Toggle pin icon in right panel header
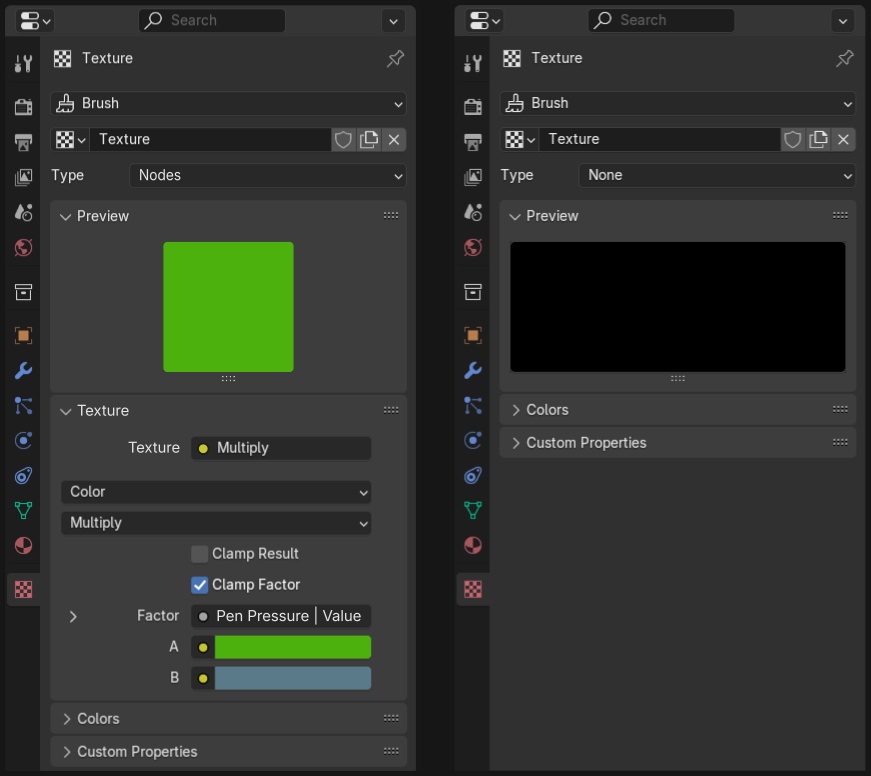 point(844,58)
